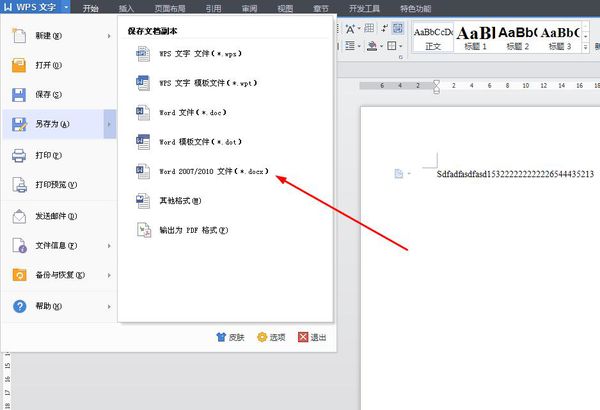Apply the 正文 style

click(433, 38)
